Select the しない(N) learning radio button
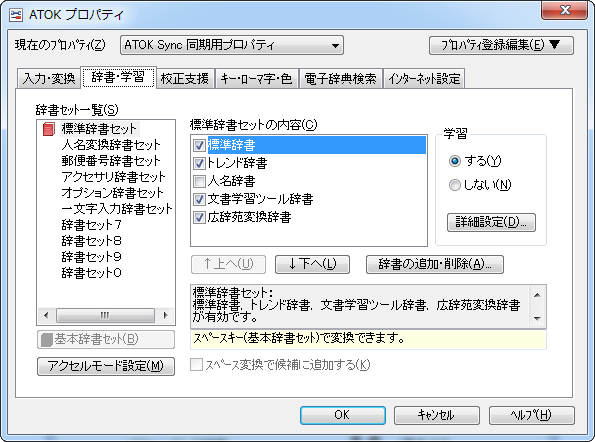This screenshot has width=595, height=442. tap(455, 185)
